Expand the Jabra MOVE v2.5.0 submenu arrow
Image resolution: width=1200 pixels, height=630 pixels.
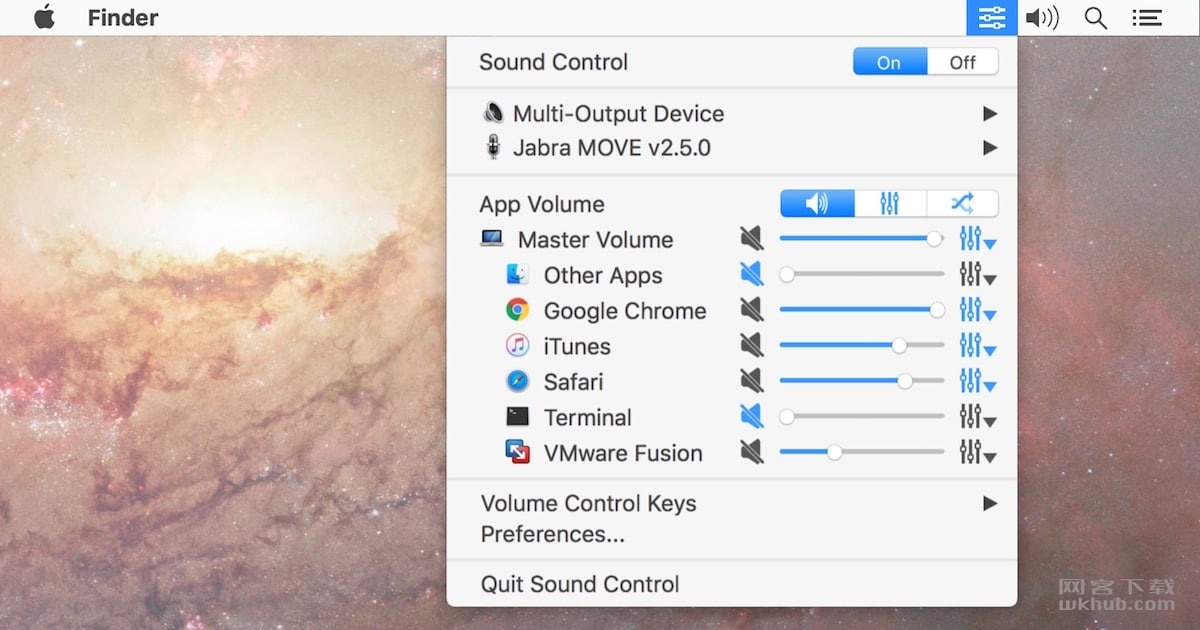990,148
